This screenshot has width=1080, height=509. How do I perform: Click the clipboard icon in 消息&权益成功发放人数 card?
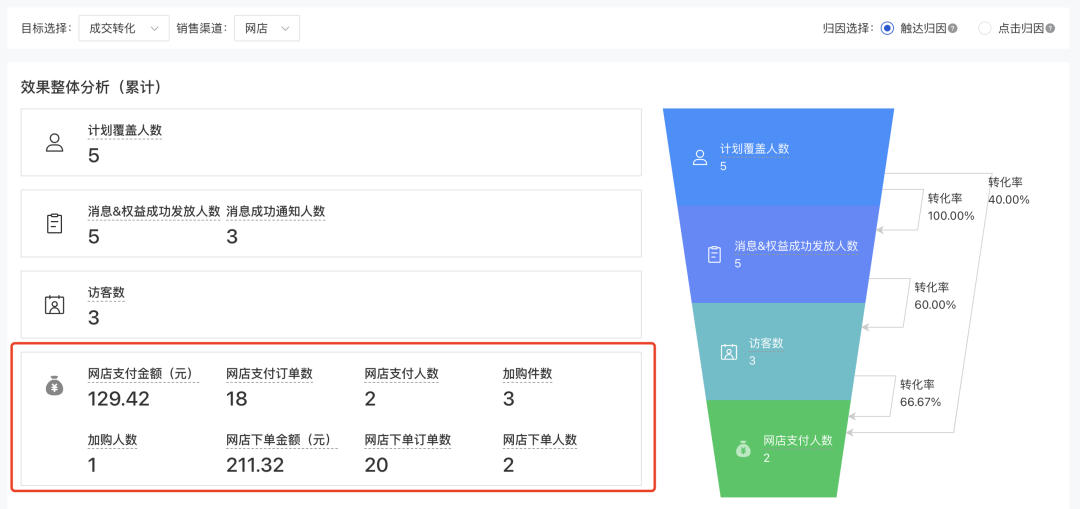pos(54,224)
